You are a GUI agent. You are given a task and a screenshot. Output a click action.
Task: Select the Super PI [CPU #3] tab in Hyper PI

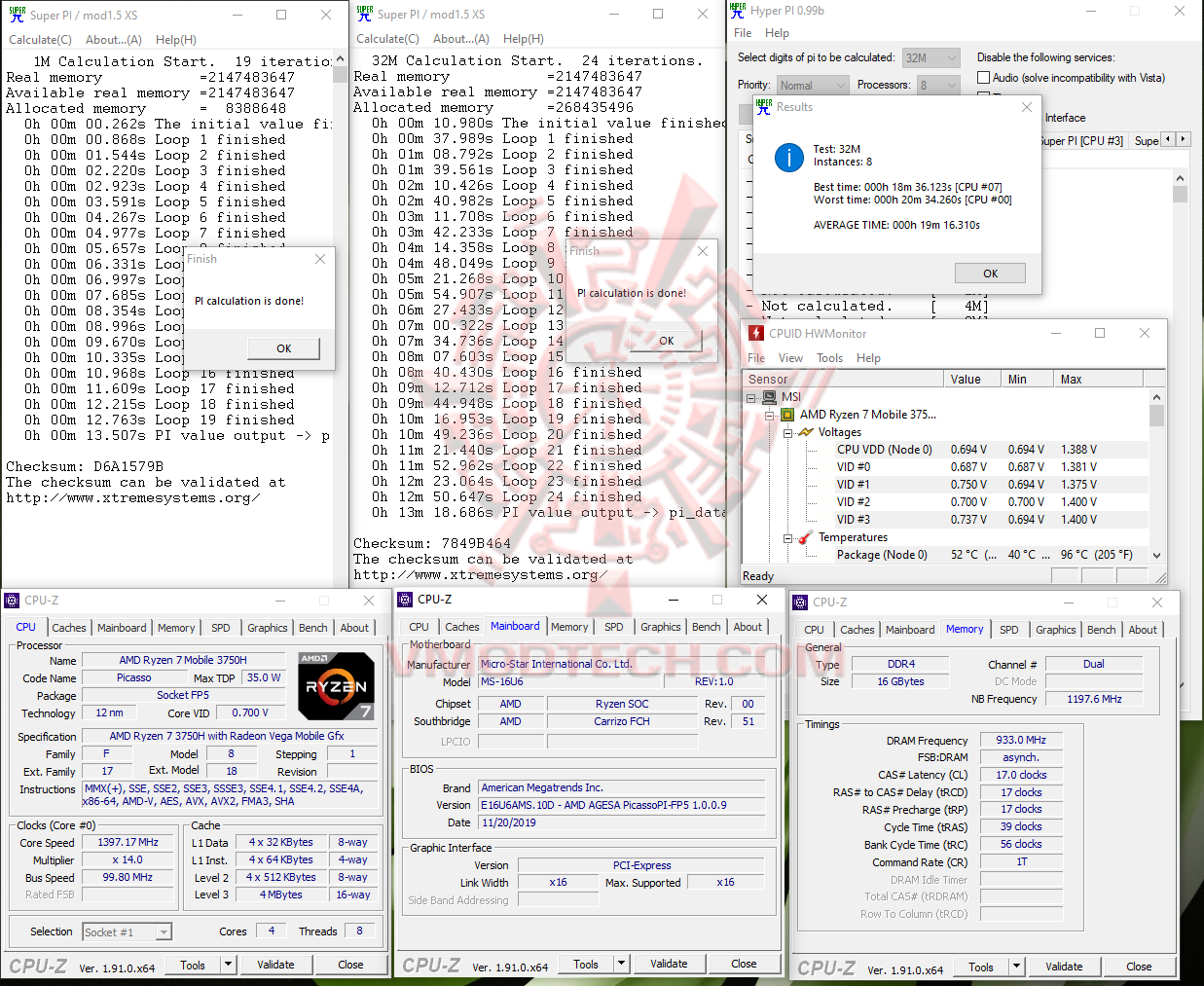point(1081,141)
